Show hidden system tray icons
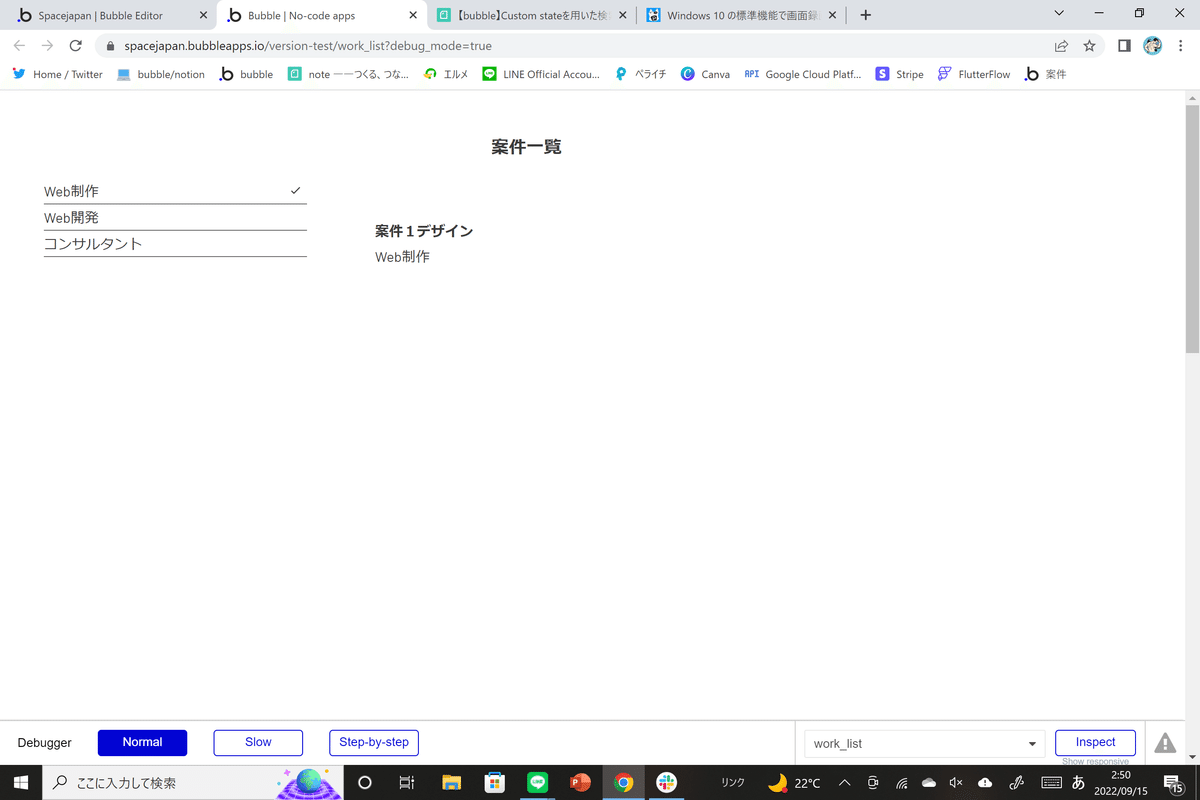Viewport: 1200px width, 800px height. (844, 783)
